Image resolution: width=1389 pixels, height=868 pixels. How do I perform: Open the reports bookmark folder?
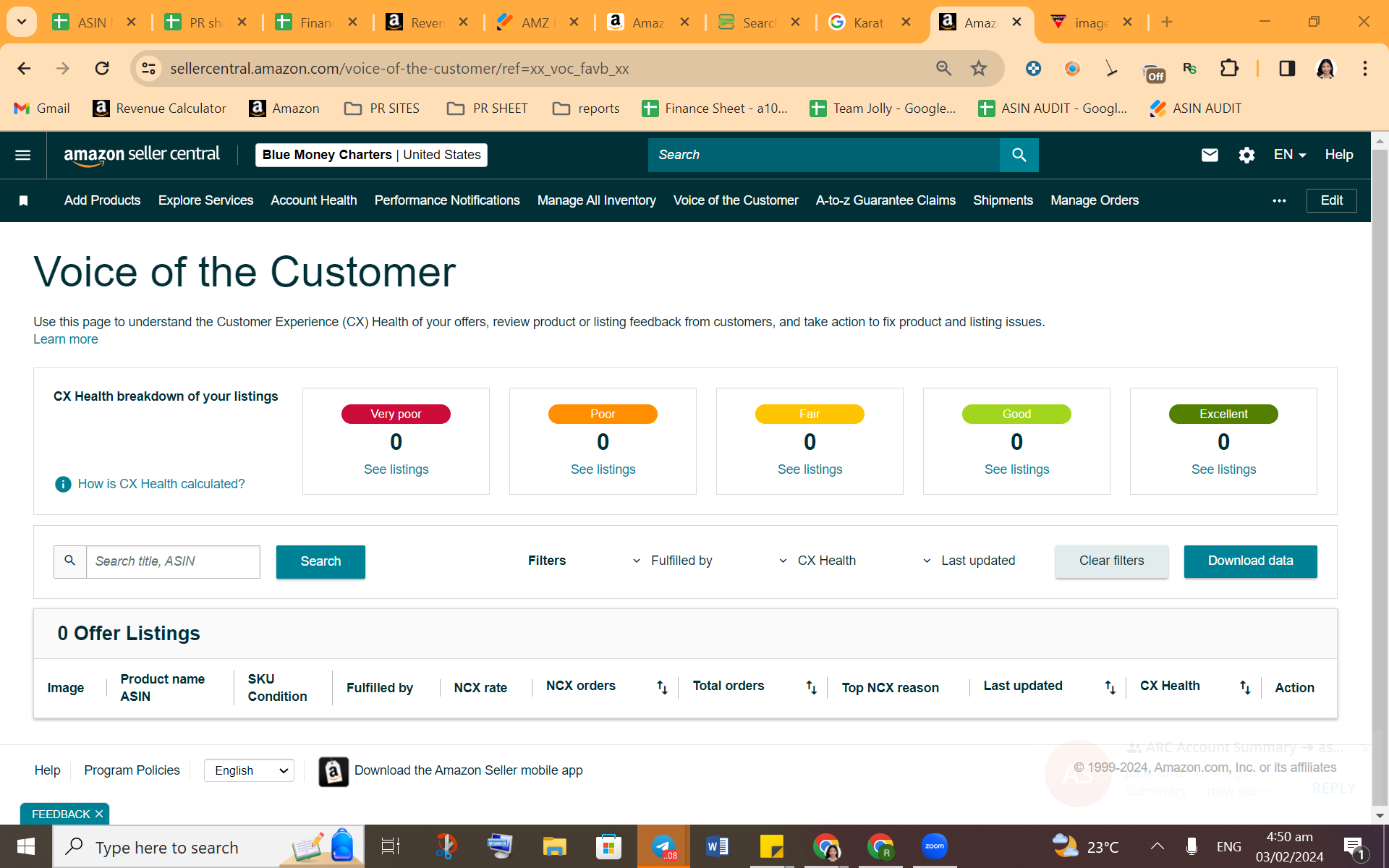point(586,109)
